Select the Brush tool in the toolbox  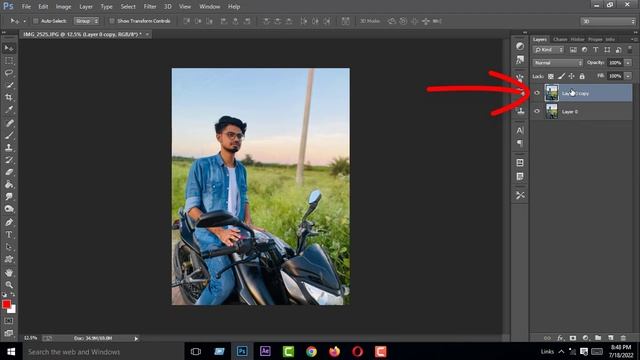(9, 135)
